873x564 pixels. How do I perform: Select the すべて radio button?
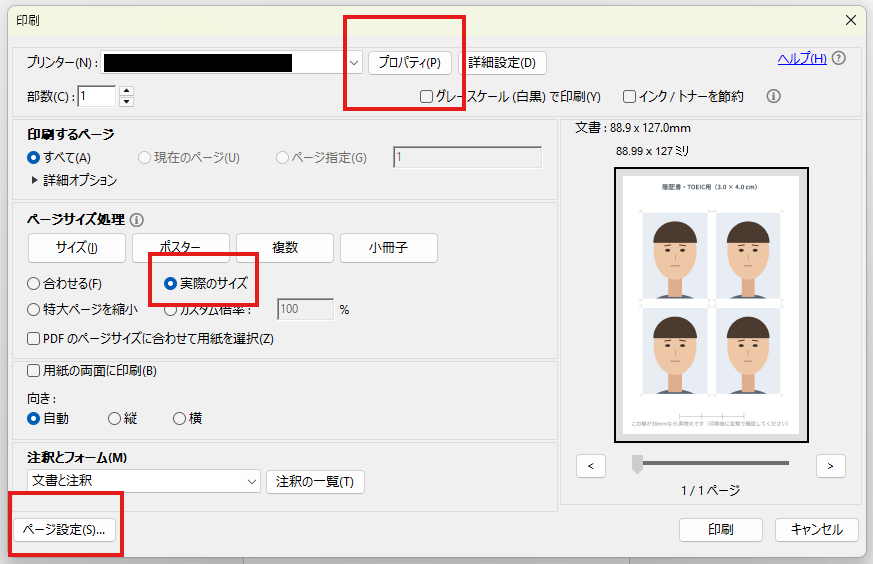pos(33,158)
